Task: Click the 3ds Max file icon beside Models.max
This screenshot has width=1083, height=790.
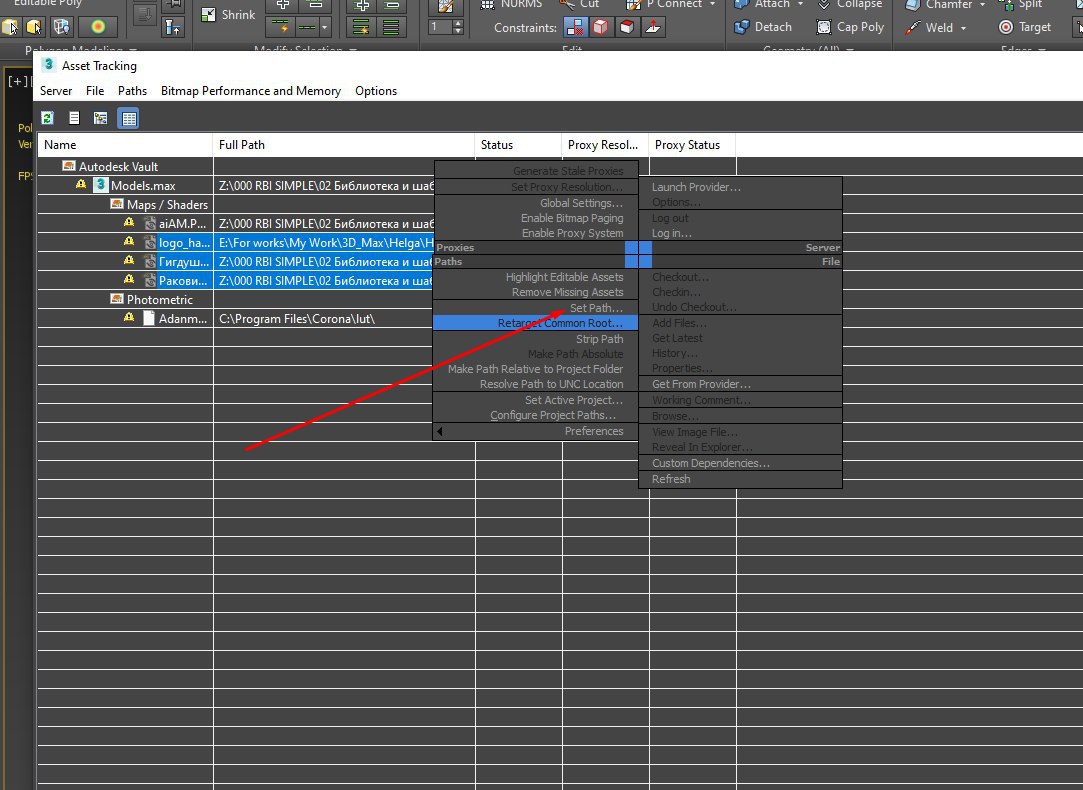Action: (101, 185)
